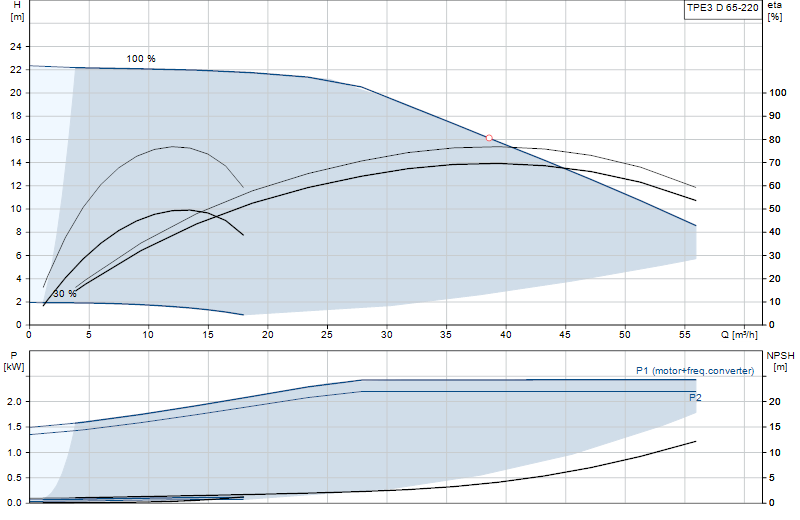Select 'P1 (motor+freq.converter)' curve label
This screenshot has height=520, width=800.
(x=695, y=371)
